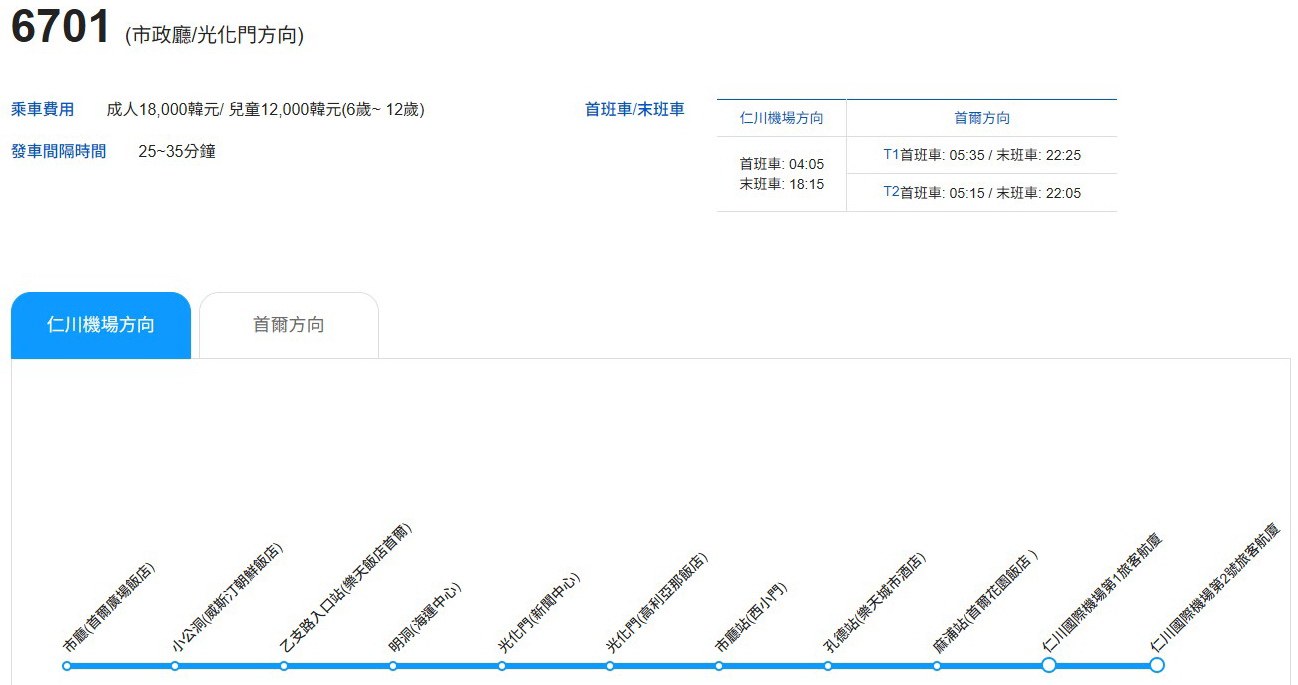Select the 光化門(新聞中心) stop marker
Viewport: 1298px width, 685px height.
(502, 665)
